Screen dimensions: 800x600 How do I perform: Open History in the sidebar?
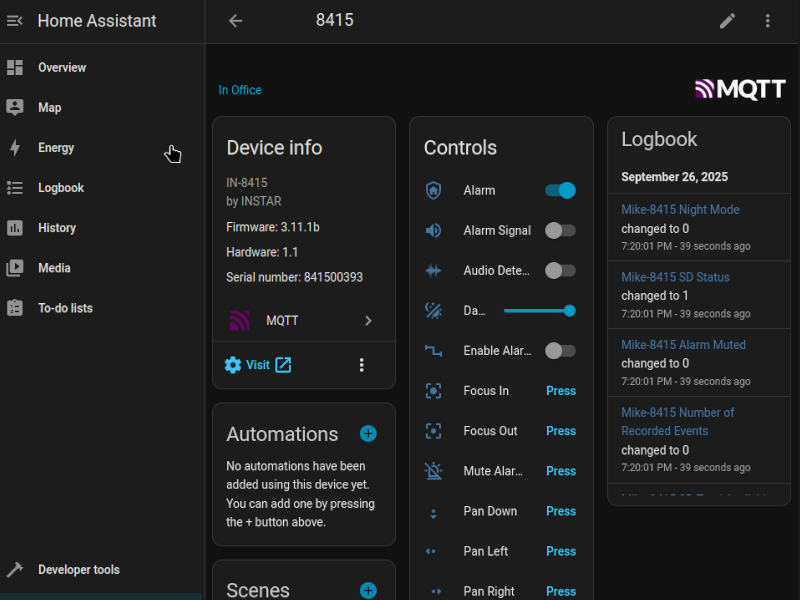tap(101, 228)
